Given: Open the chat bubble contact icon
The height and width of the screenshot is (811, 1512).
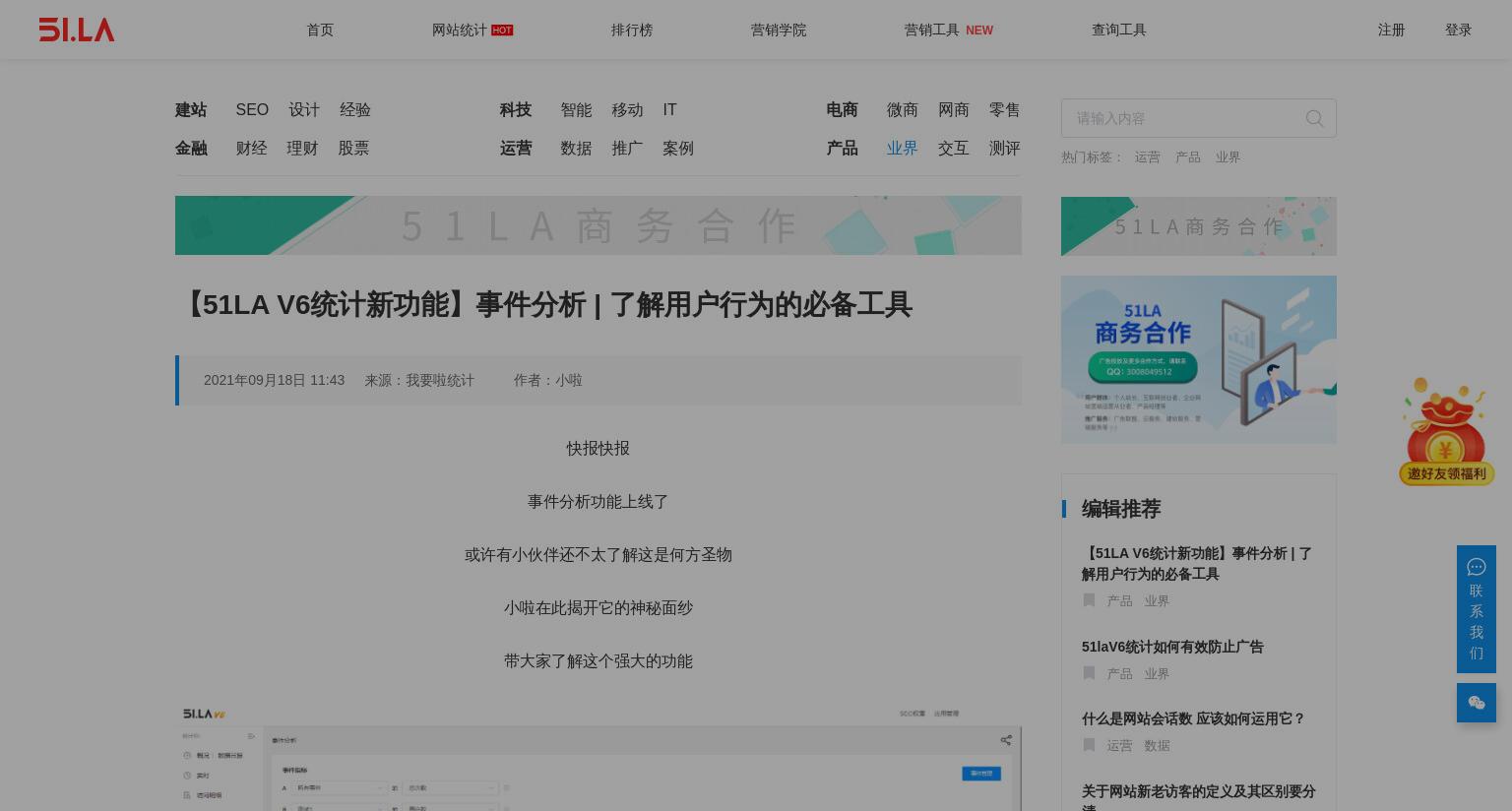Looking at the screenshot, I should [1476, 567].
